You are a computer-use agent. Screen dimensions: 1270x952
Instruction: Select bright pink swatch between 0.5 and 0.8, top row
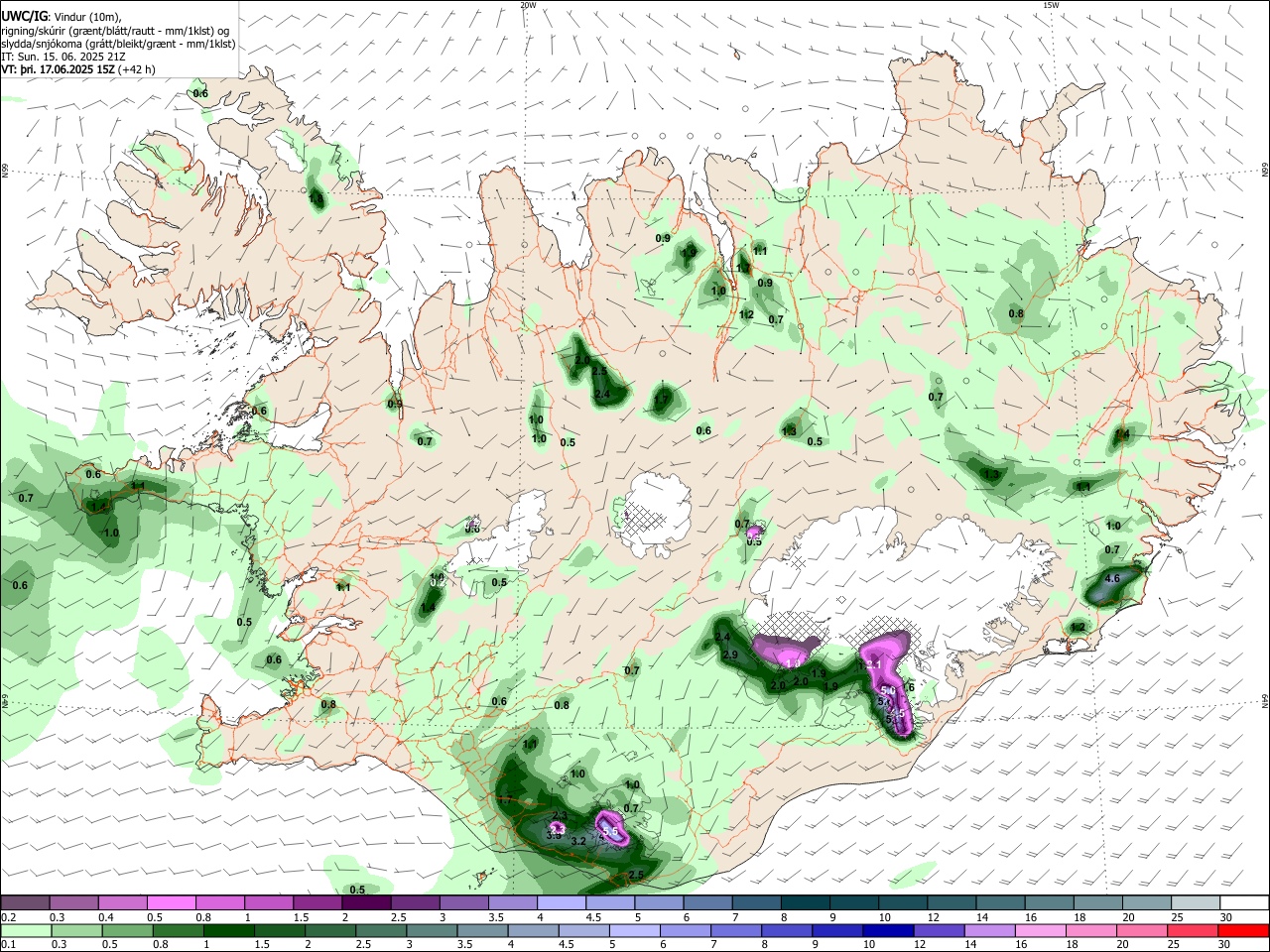172,902
